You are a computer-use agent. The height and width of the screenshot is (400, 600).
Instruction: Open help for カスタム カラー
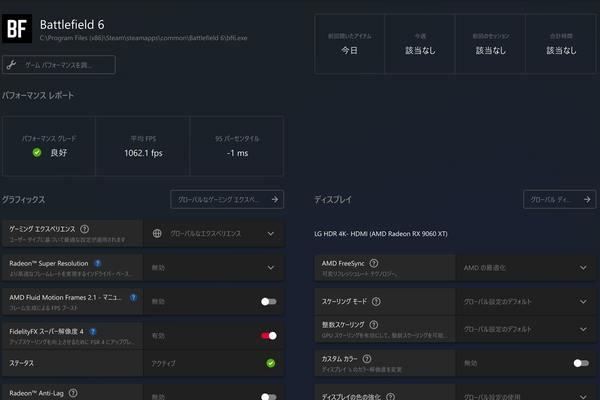367,359
